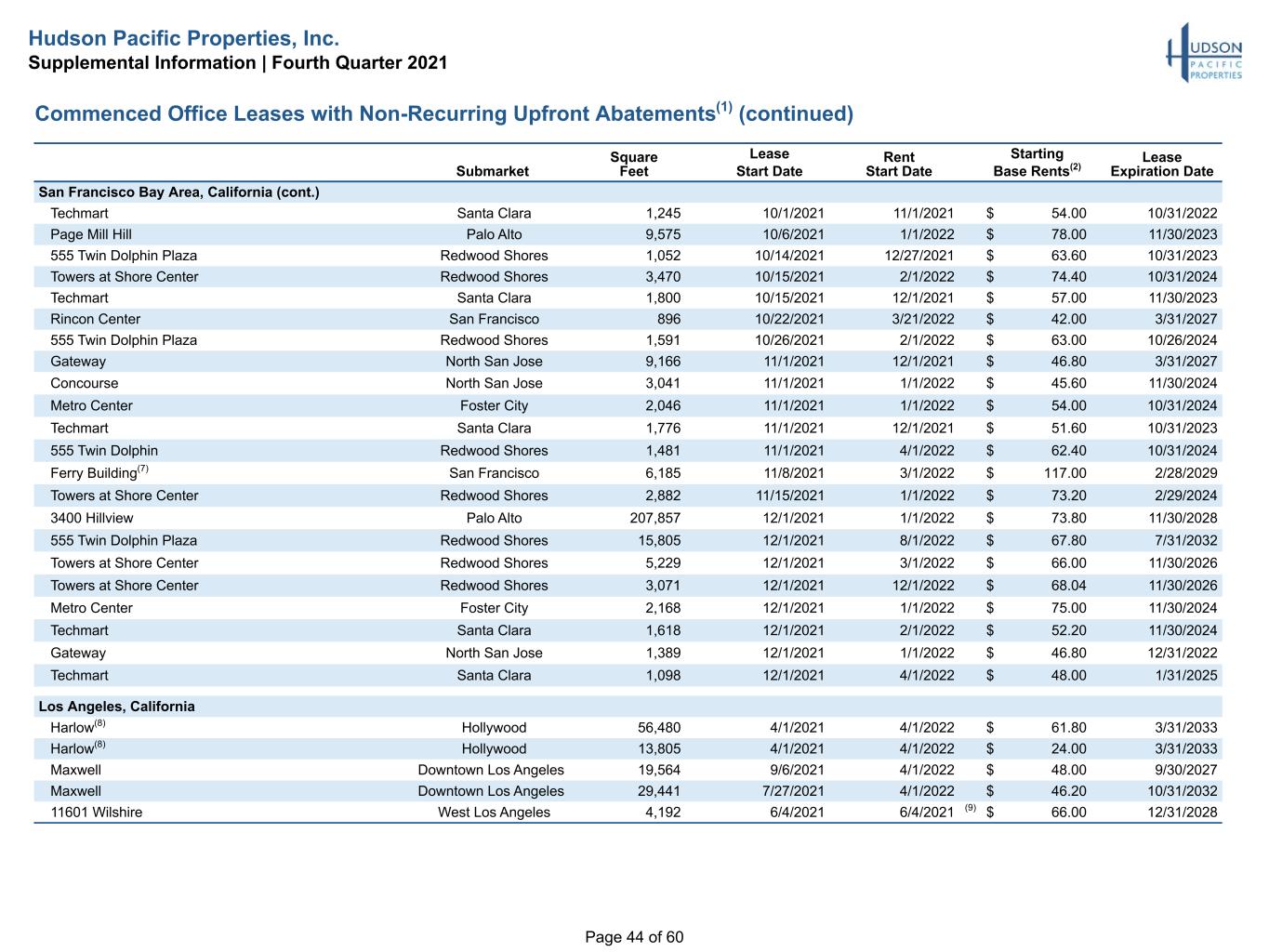Viewport: 1269px width, 952px height.
Task: Click the Lease Start Date header
Action: pyautogui.click(x=769, y=163)
